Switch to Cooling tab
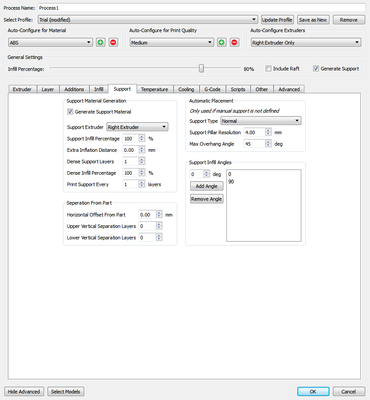This screenshot has width=370, height=400. pyautogui.click(x=186, y=89)
